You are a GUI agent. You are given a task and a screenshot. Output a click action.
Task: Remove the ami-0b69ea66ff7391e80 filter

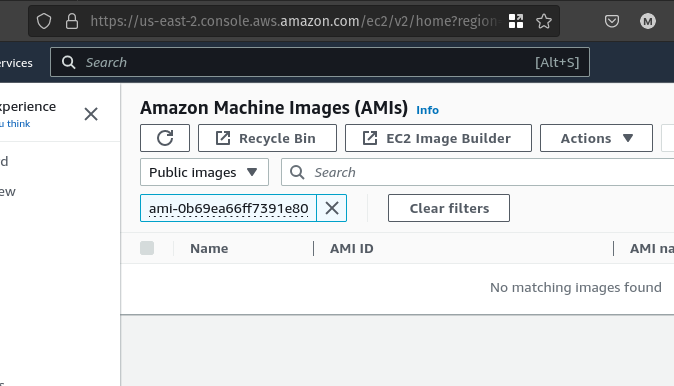click(x=332, y=208)
